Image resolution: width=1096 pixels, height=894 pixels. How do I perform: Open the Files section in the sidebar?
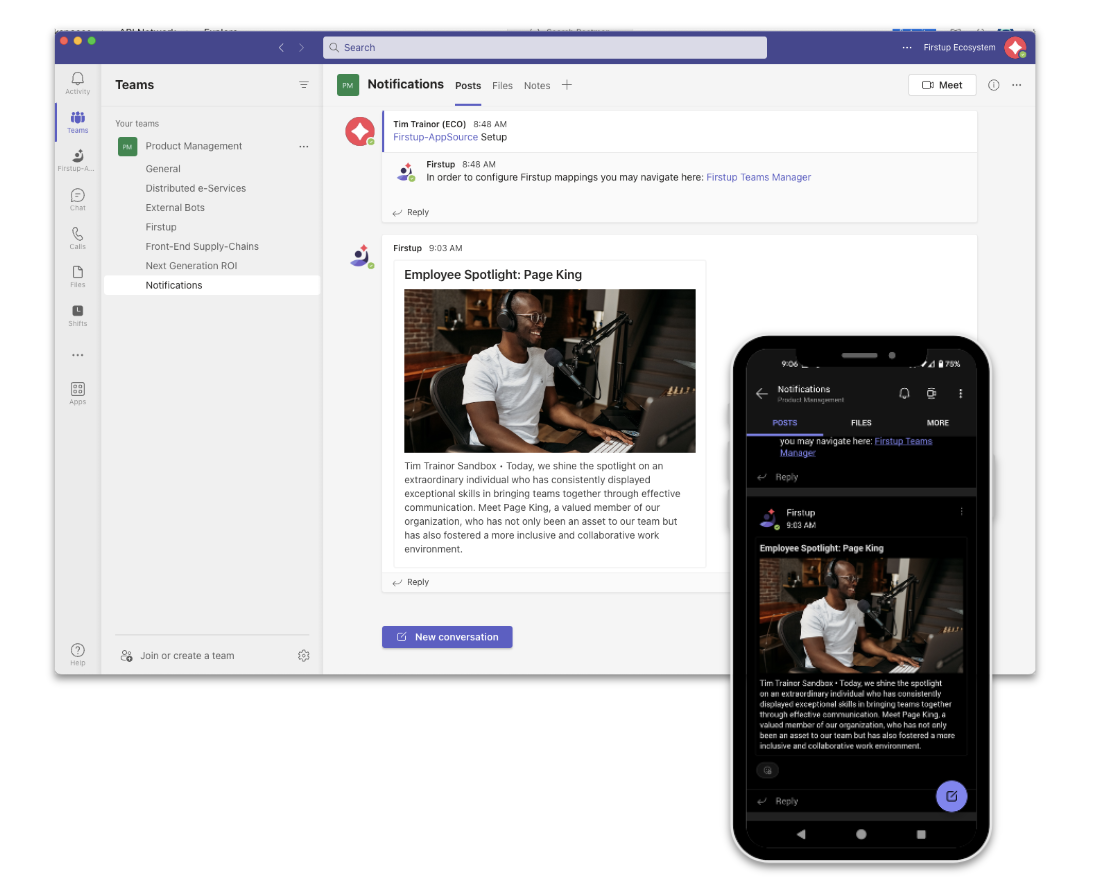78,276
